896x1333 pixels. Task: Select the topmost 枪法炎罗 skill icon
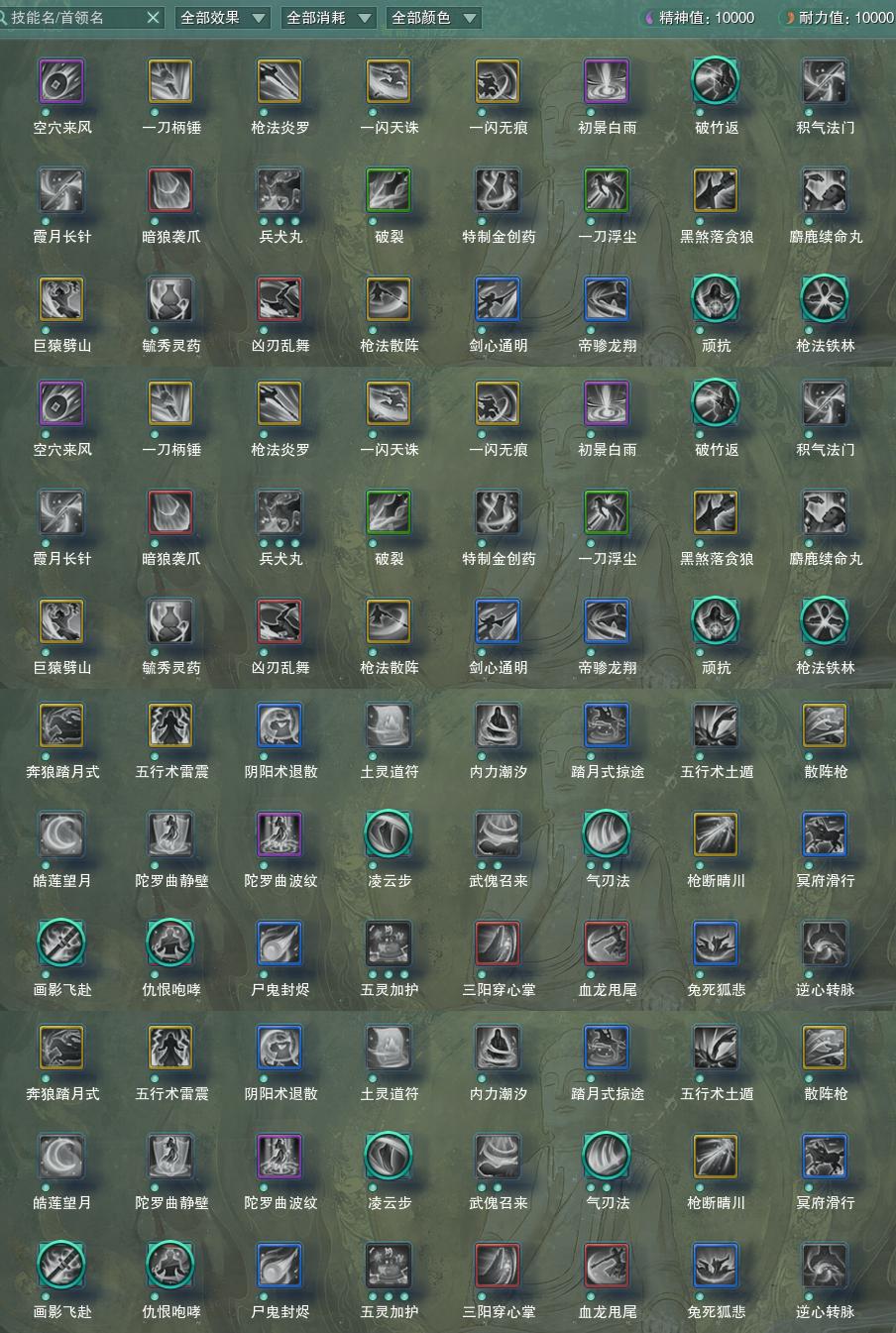pos(280,81)
